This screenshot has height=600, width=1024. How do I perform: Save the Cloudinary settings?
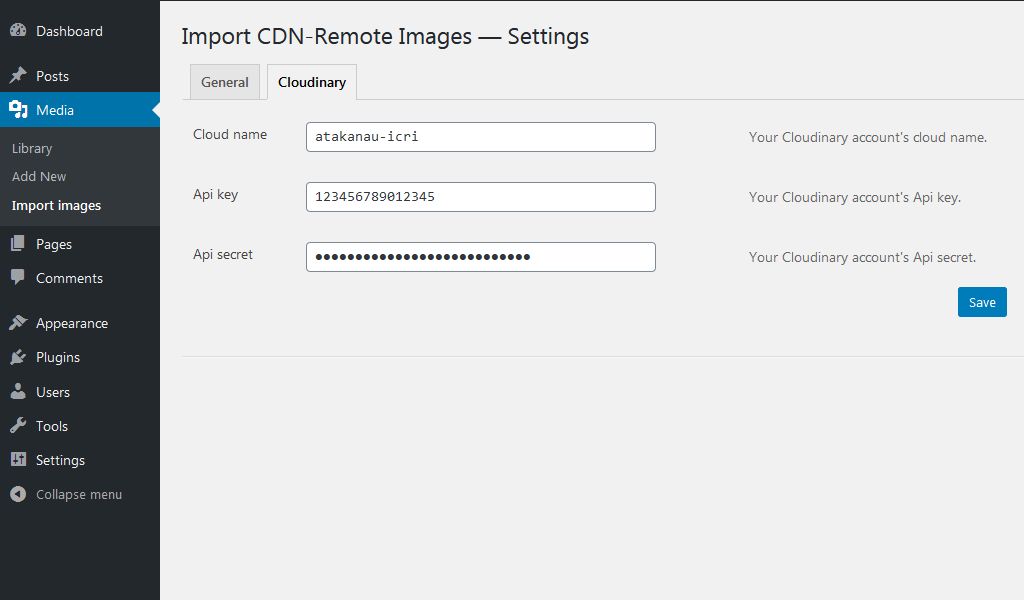981,302
